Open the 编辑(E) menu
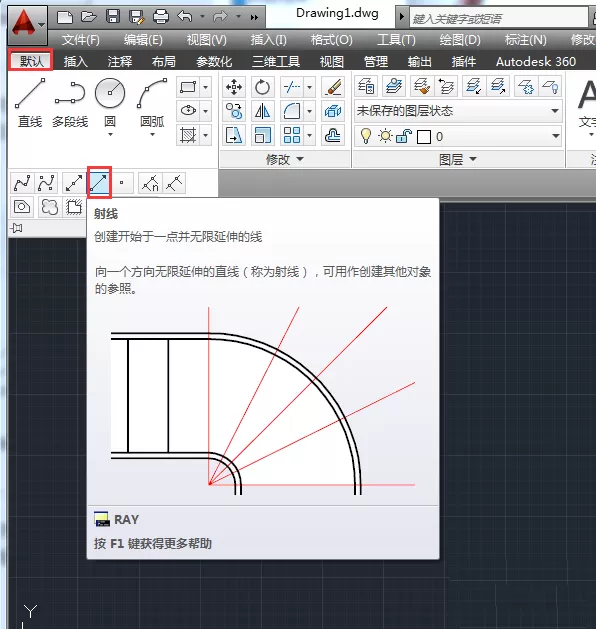Image resolution: width=596 pixels, height=629 pixels. click(143, 40)
